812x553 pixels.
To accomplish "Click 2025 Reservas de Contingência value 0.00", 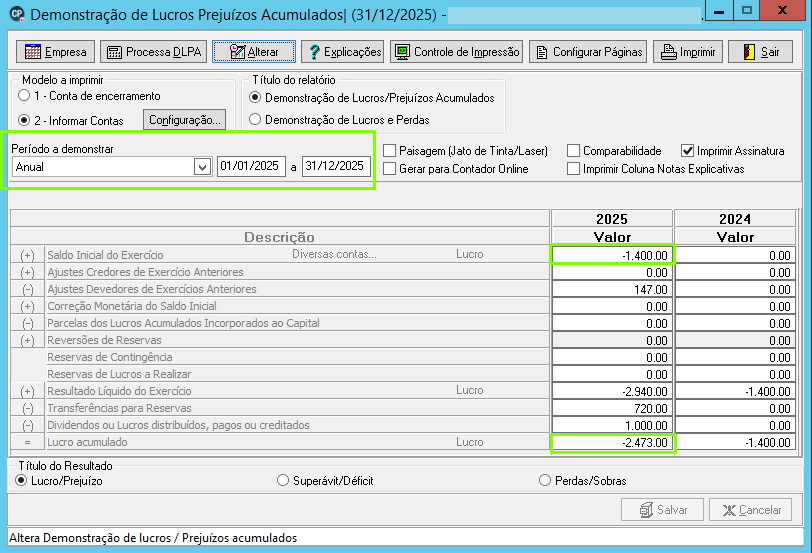I will [x=612, y=358].
